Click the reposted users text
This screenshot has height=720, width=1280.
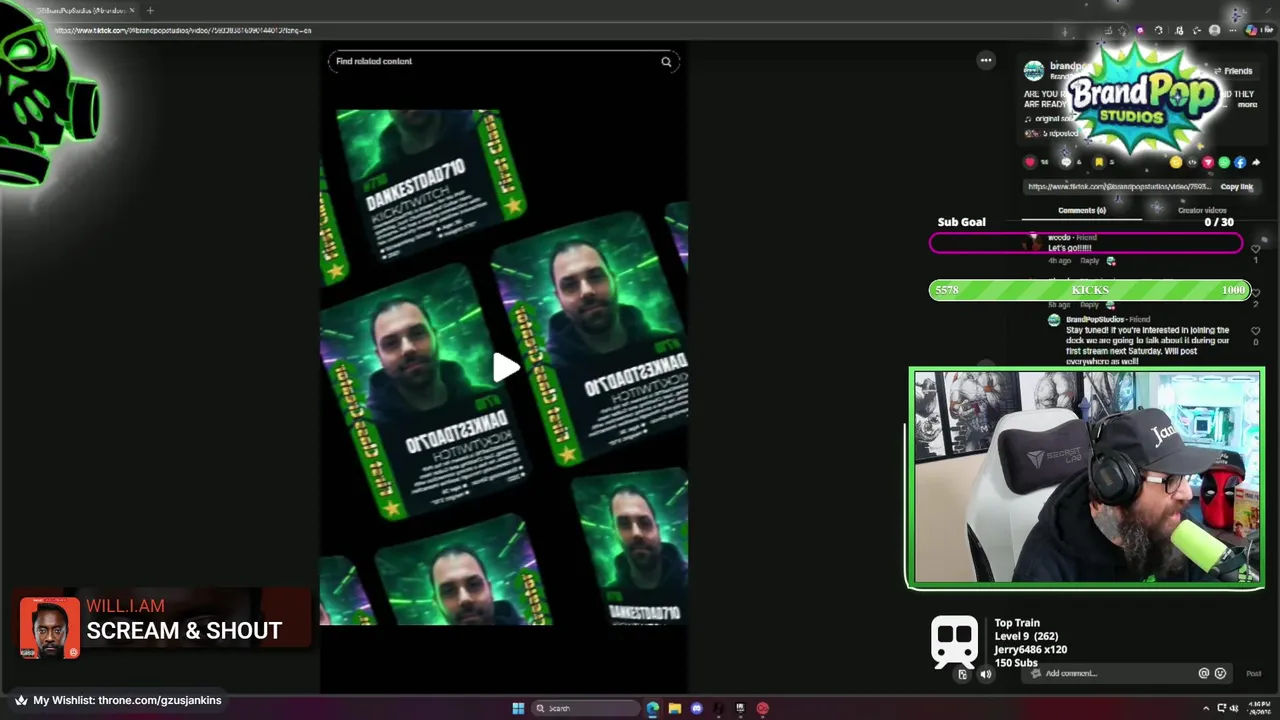point(1061,133)
